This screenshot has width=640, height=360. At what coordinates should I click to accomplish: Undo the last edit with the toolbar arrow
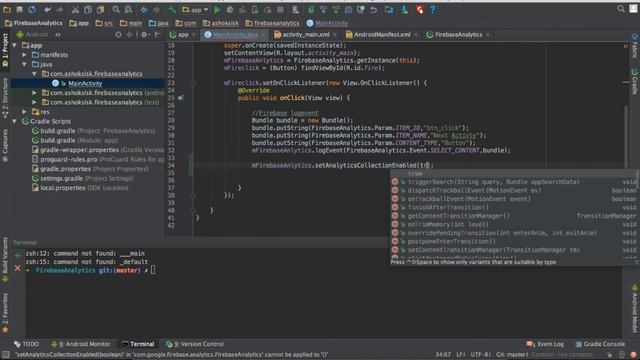click(x=48, y=9)
